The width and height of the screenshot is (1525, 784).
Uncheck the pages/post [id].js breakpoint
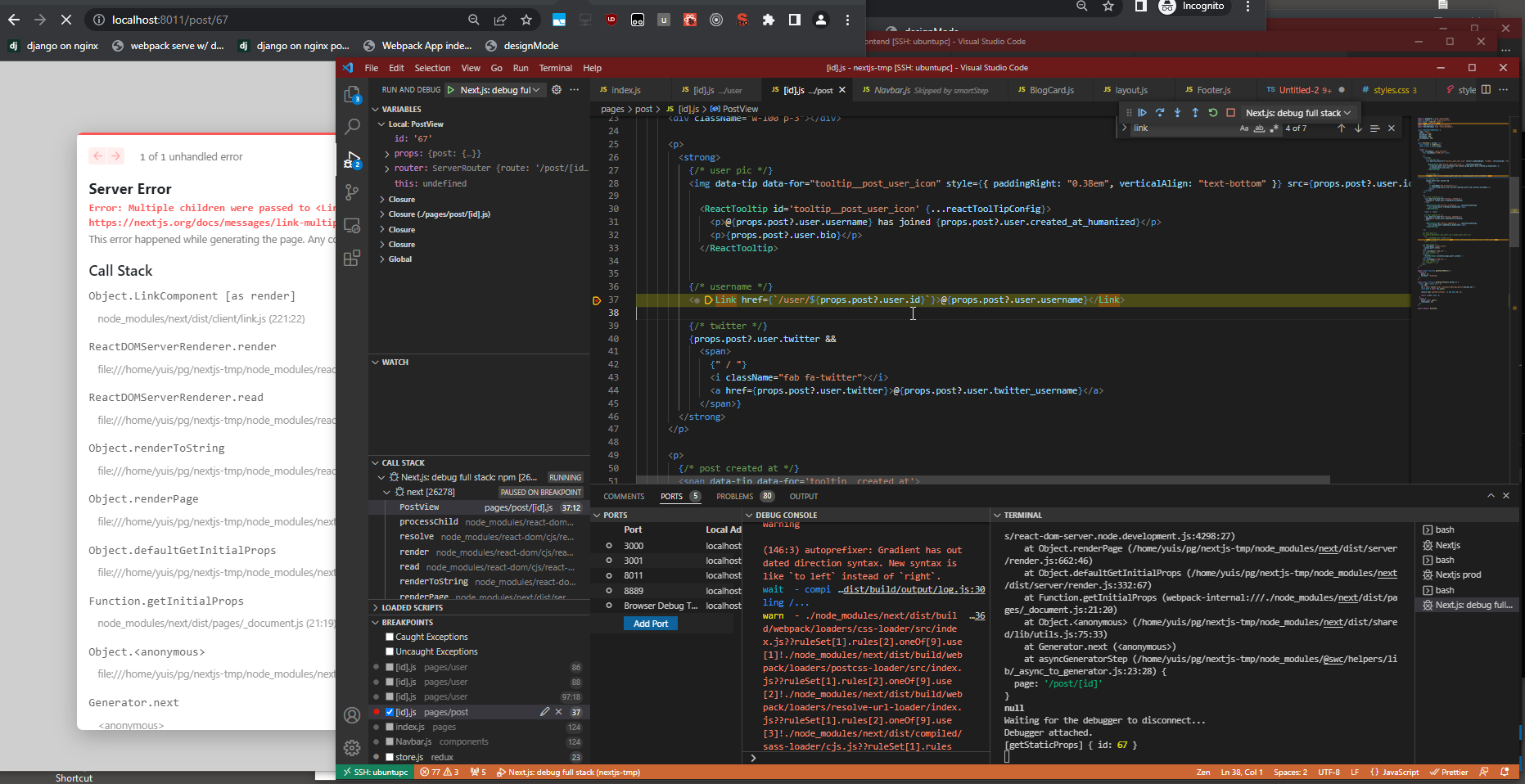390,712
